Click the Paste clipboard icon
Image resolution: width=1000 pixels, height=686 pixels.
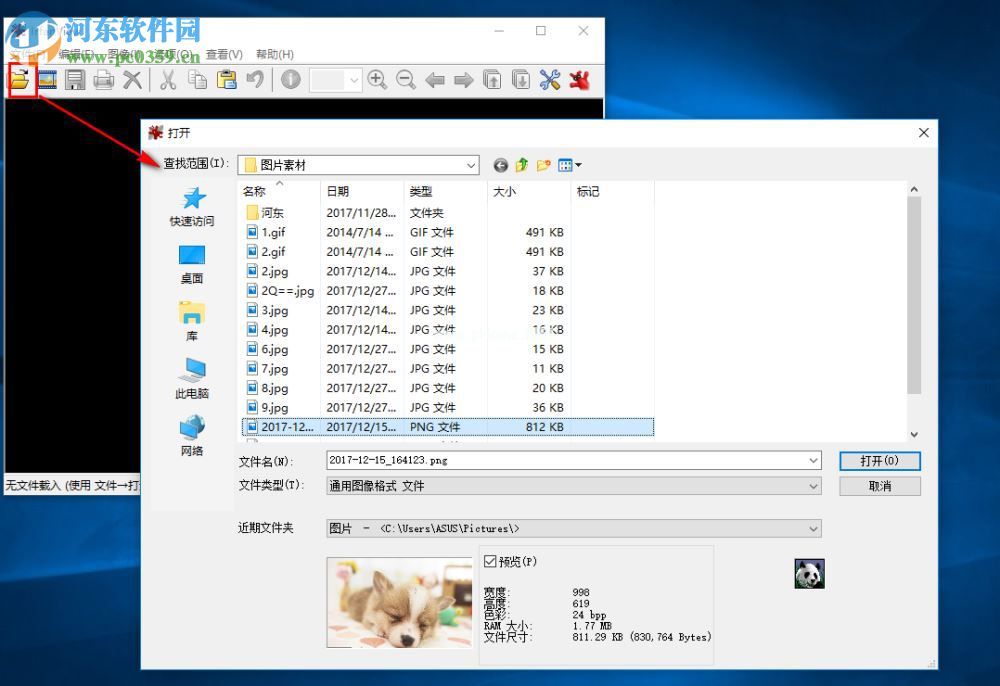[x=226, y=80]
